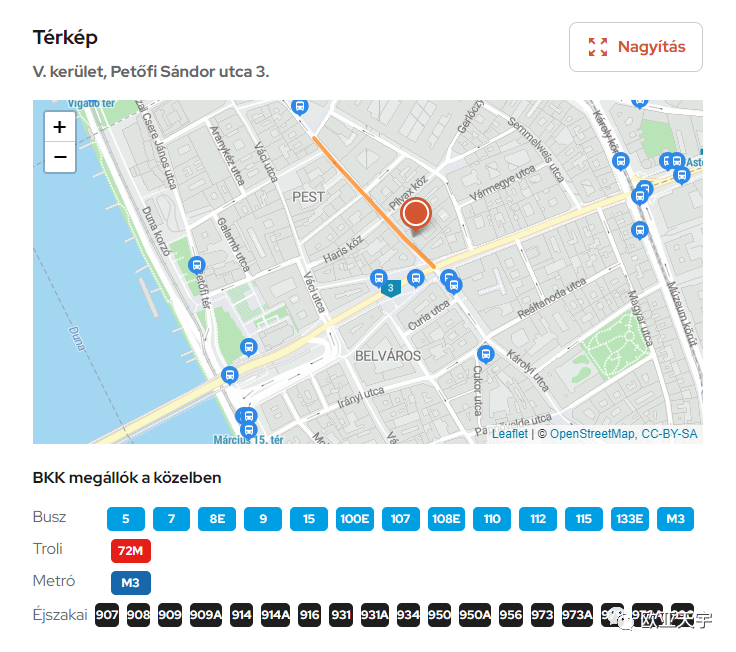Select bus line 100E badge
Viewport: 736px width, 652px height.
tap(354, 519)
